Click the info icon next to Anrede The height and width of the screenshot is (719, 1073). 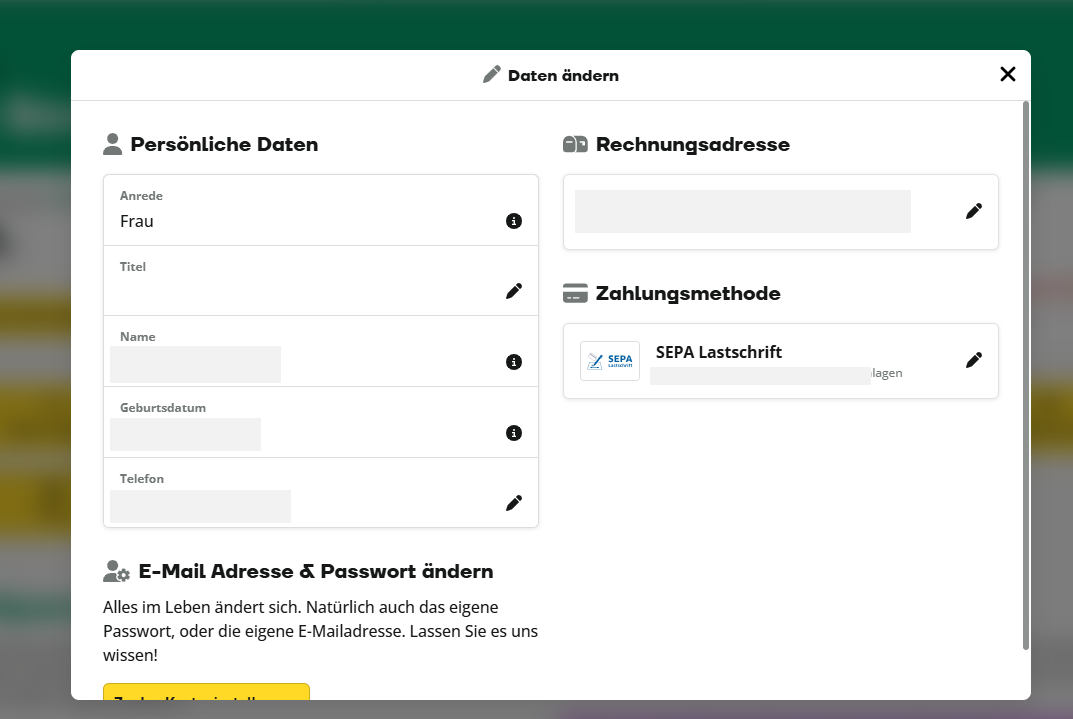point(514,221)
